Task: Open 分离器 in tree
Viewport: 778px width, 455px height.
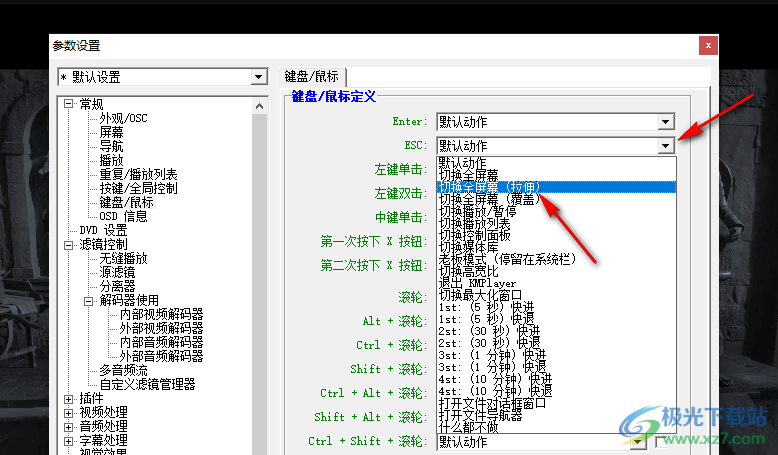Action: point(117,286)
